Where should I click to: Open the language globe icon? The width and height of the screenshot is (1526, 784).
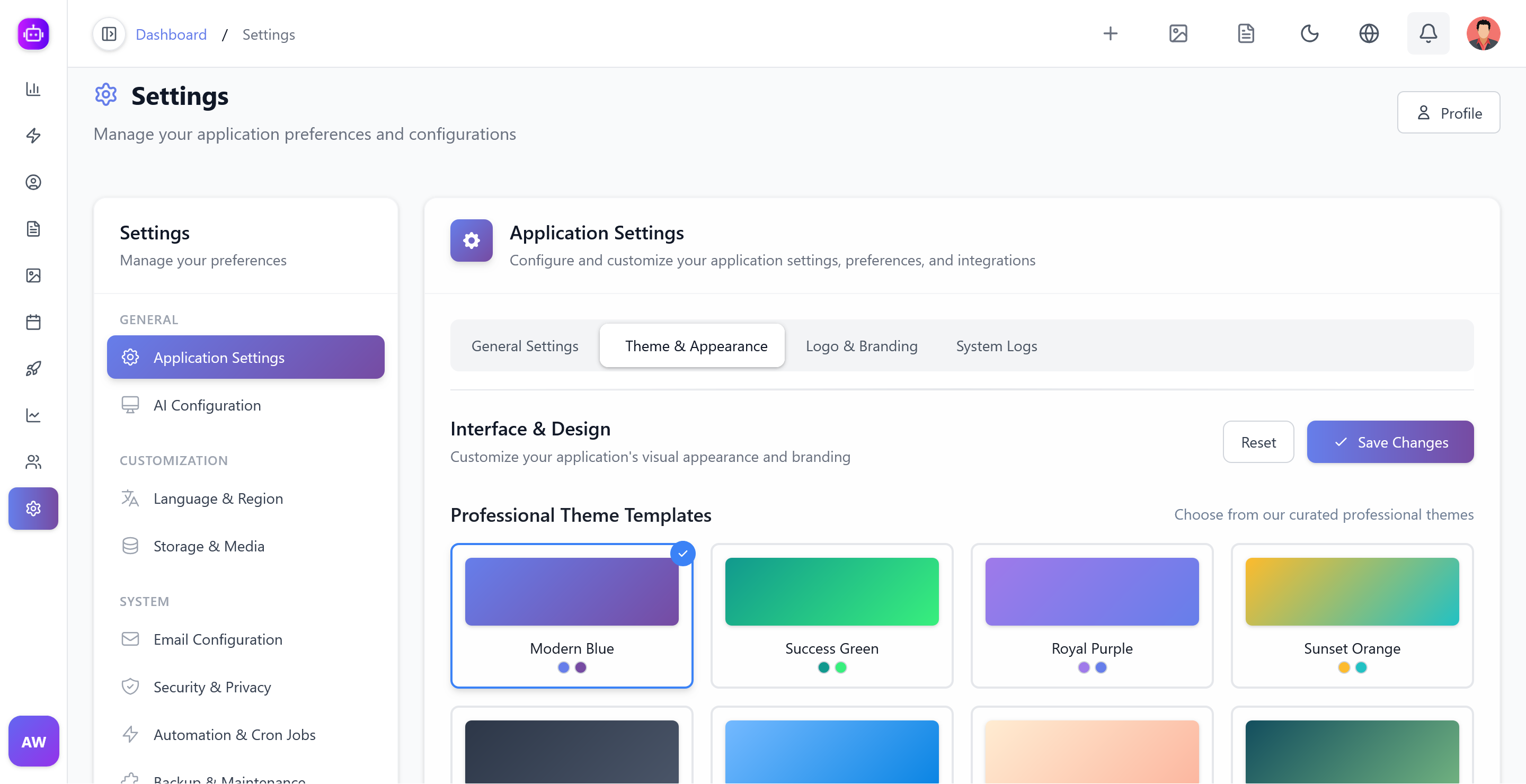click(x=1369, y=34)
